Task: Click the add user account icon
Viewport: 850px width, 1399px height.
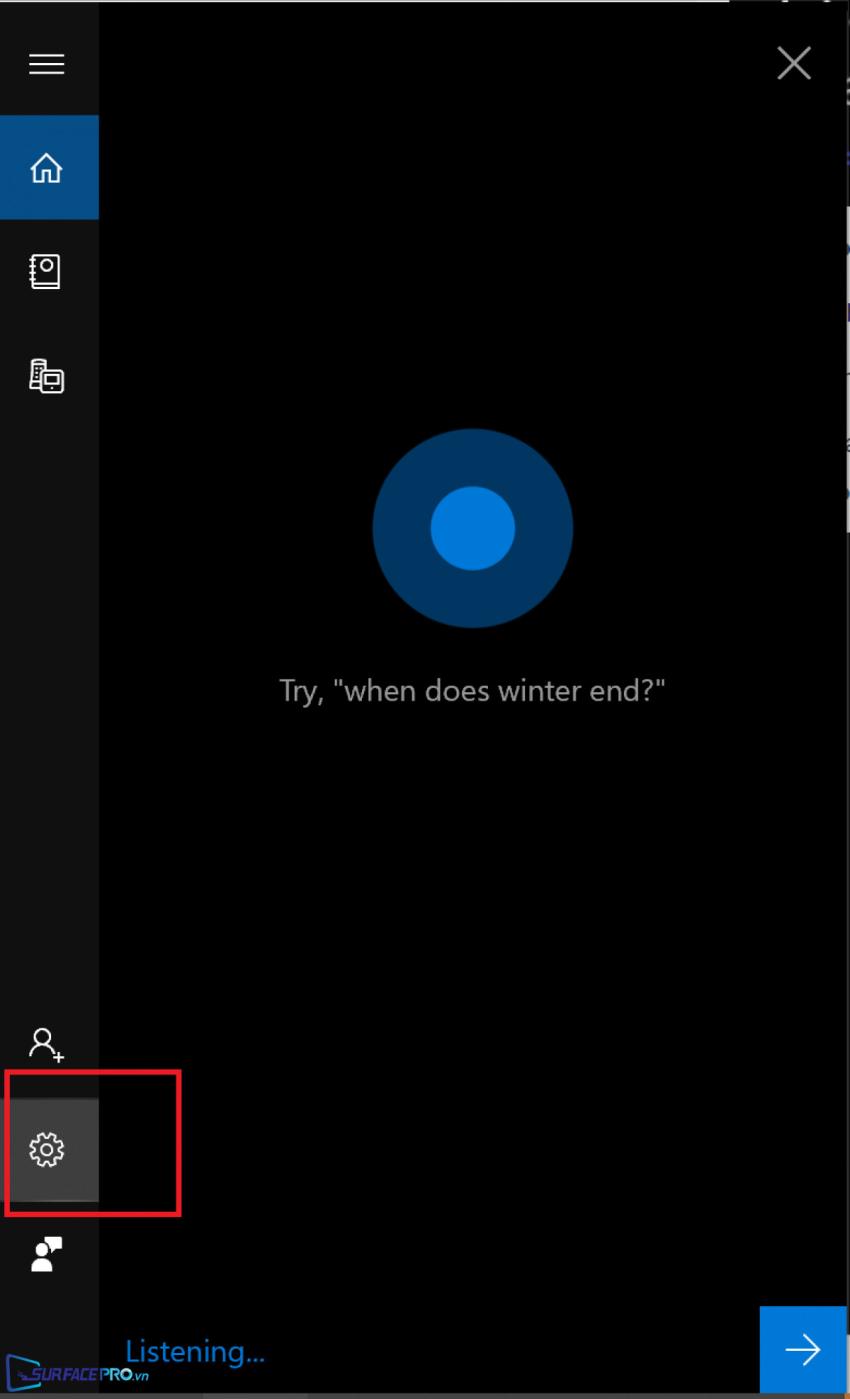Action: pos(46,1045)
